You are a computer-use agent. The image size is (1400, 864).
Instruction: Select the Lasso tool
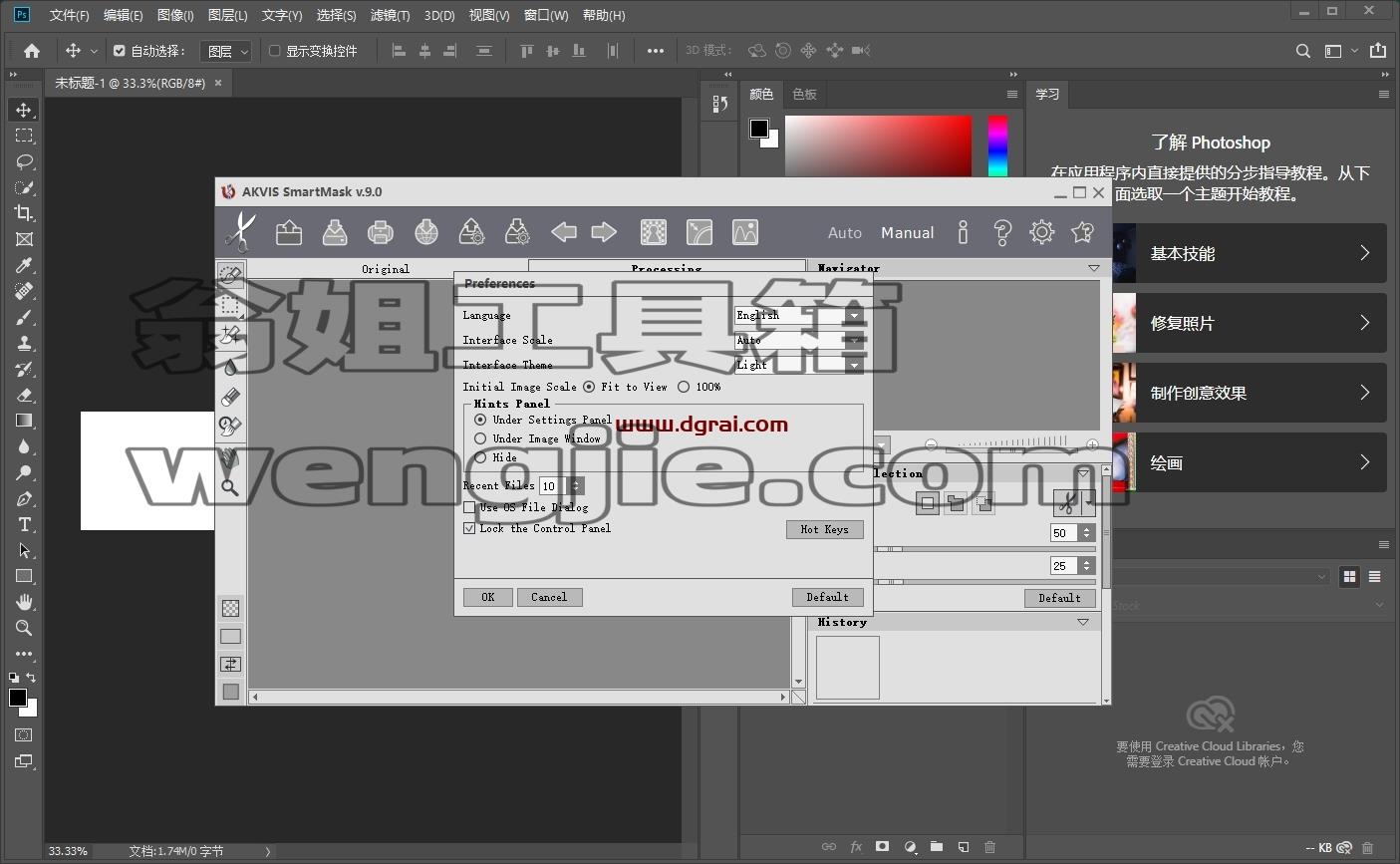click(x=24, y=161)
